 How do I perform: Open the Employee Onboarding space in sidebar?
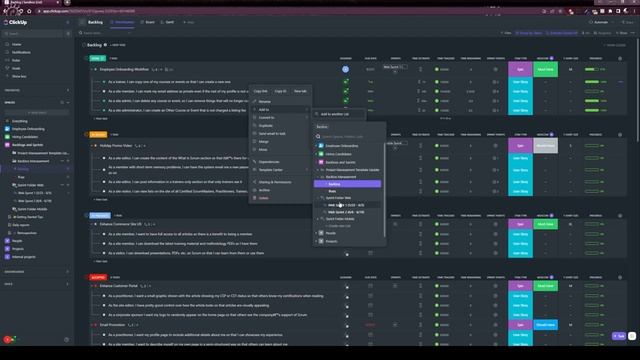pyautogui.click(x=28, y=129)
